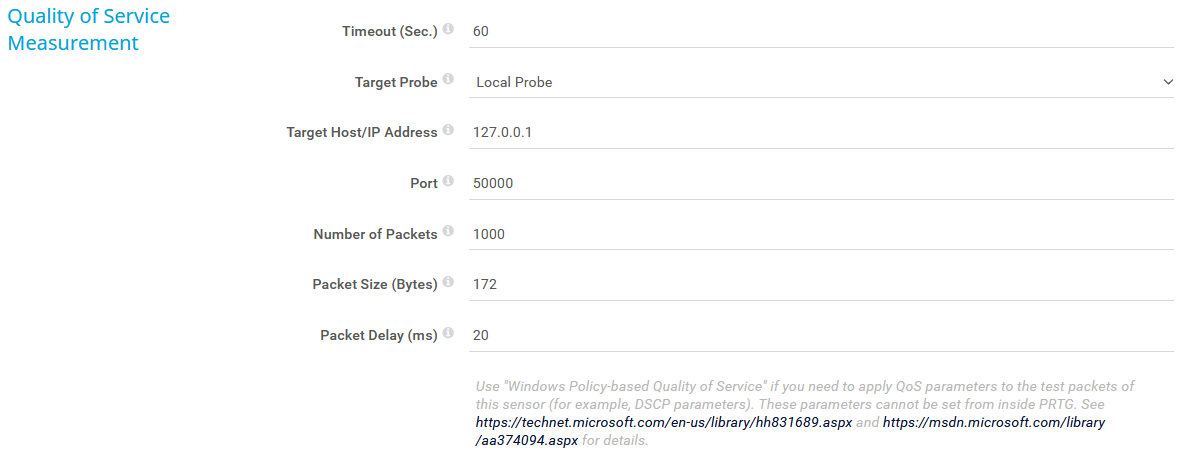
Task: Click the info icon beside Target Probe
Action: [x=448, y=81]
